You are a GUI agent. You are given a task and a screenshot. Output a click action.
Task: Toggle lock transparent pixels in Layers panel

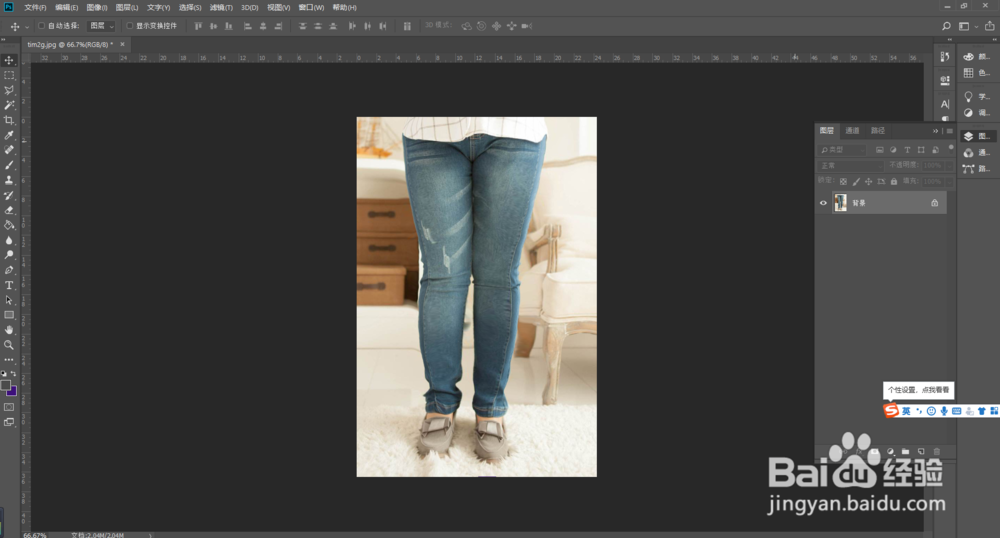click(843, 182)
